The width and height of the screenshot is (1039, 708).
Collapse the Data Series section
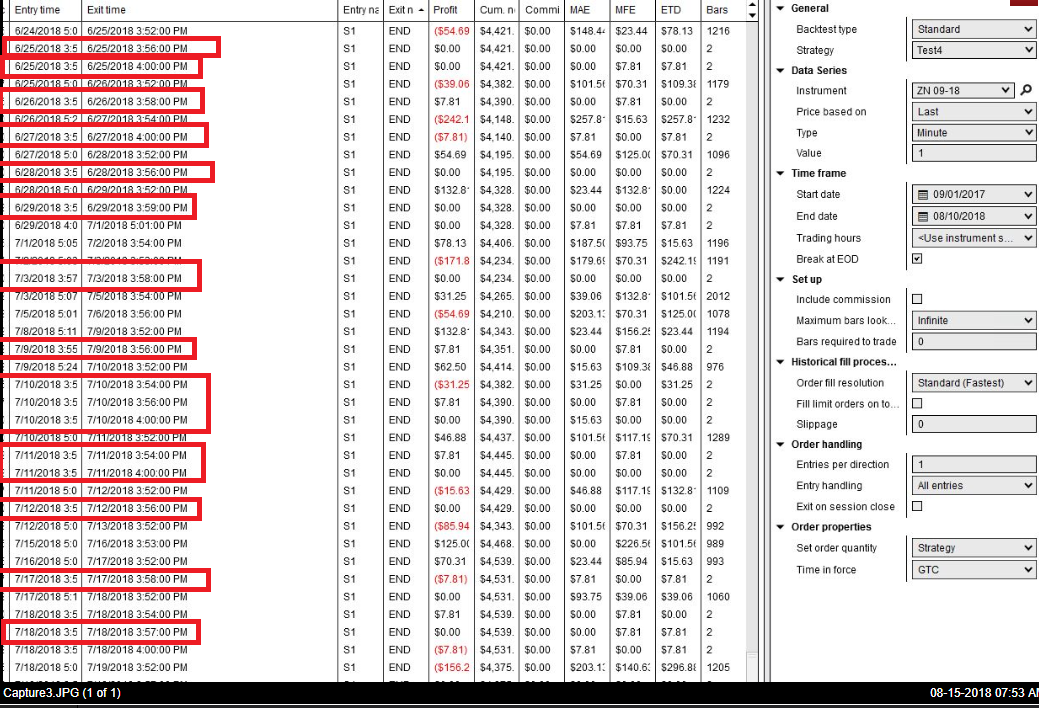[780, 70]
